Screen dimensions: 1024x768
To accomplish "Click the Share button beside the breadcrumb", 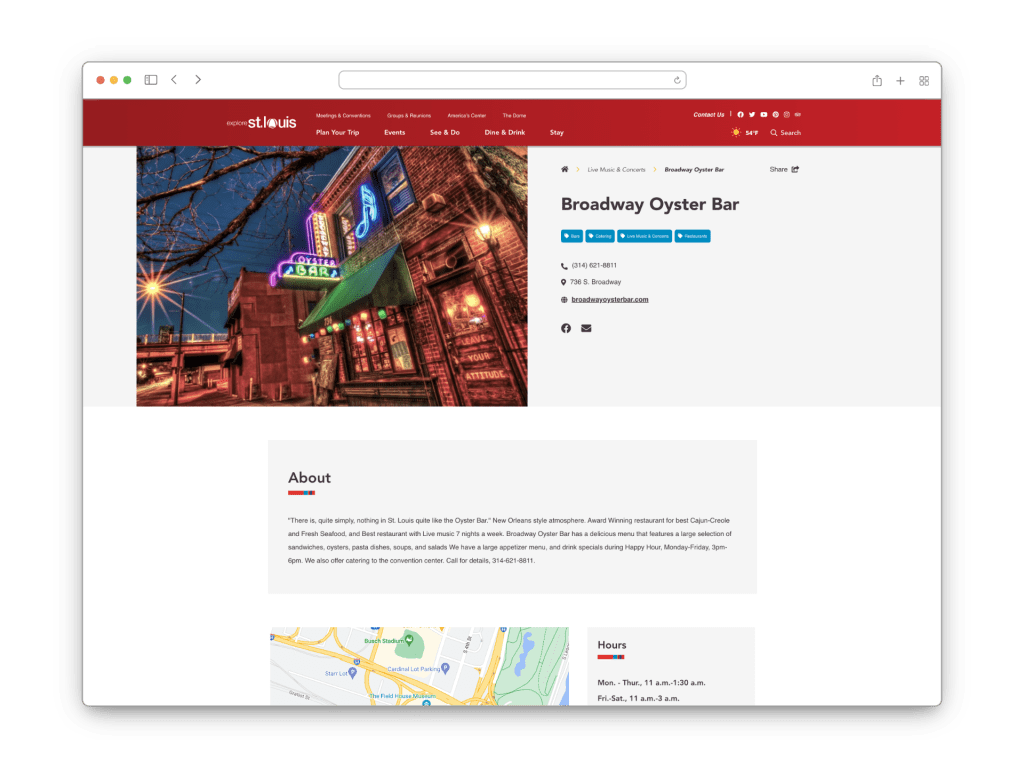I will (x=784, y=169).
